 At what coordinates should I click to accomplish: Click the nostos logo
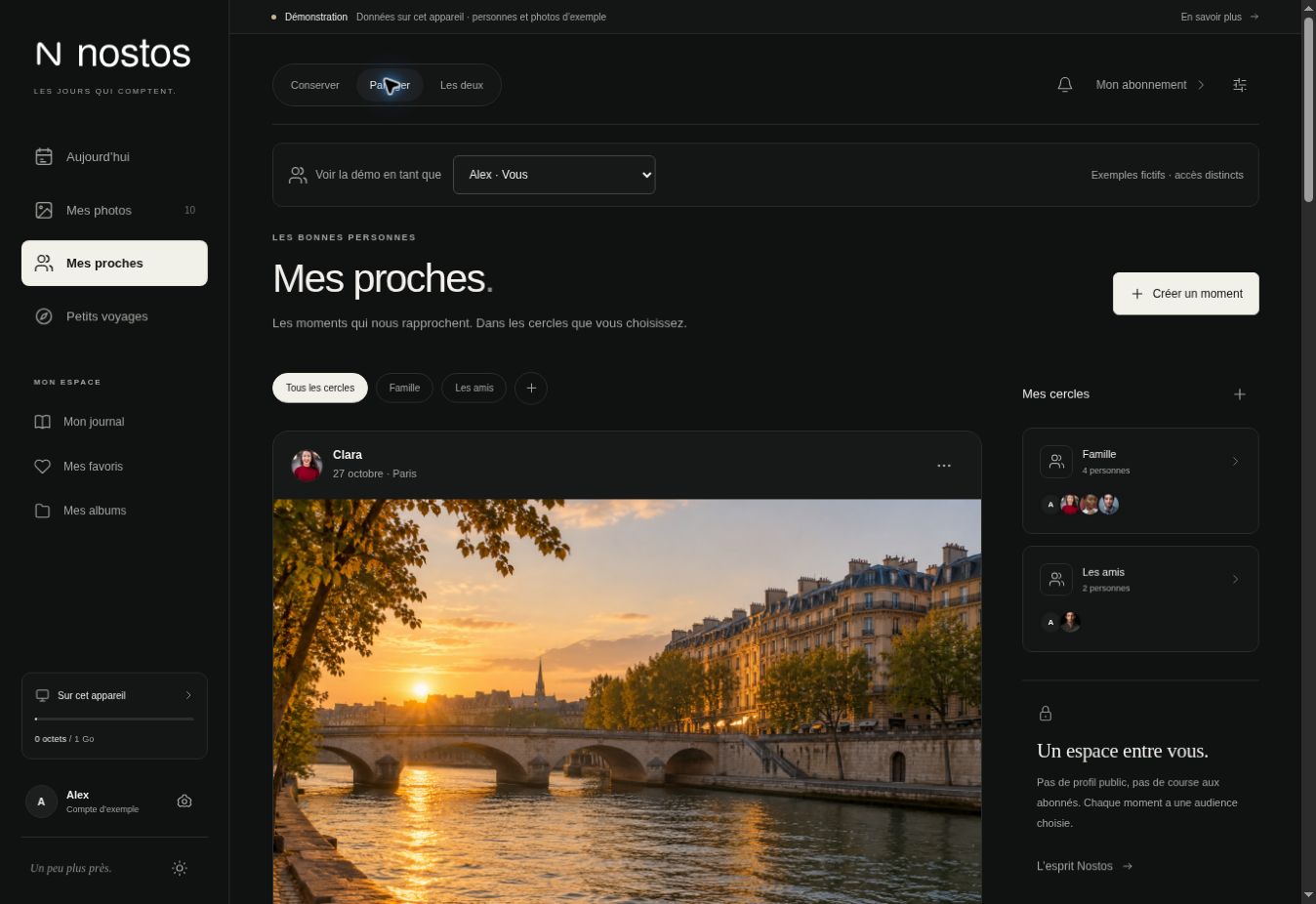click(113, 54)
